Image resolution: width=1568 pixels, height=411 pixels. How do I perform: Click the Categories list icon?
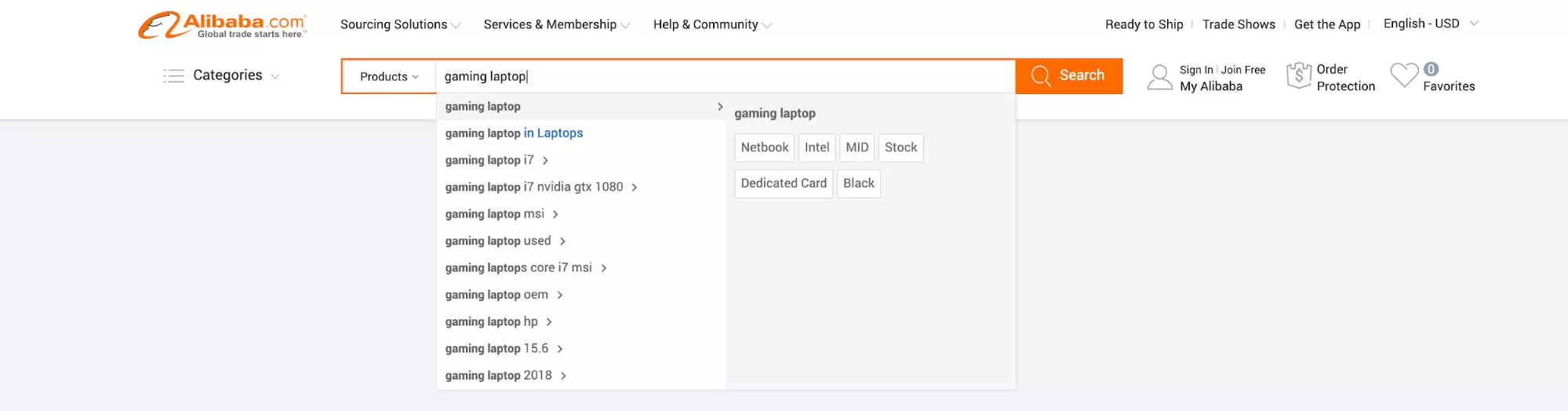click(173, 76)
